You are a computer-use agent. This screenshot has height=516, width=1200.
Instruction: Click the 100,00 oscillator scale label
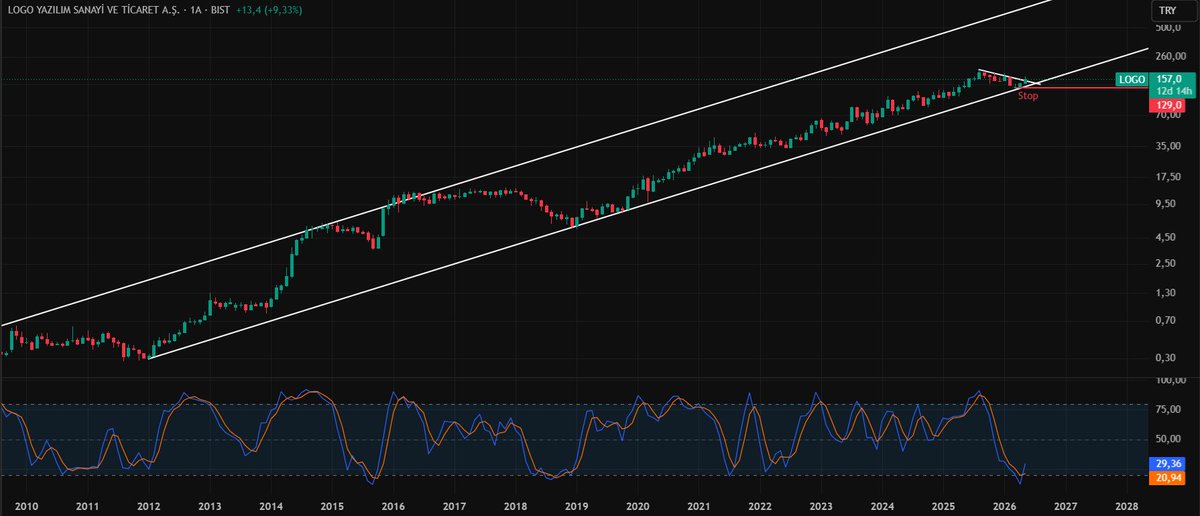click(1170, 381)
